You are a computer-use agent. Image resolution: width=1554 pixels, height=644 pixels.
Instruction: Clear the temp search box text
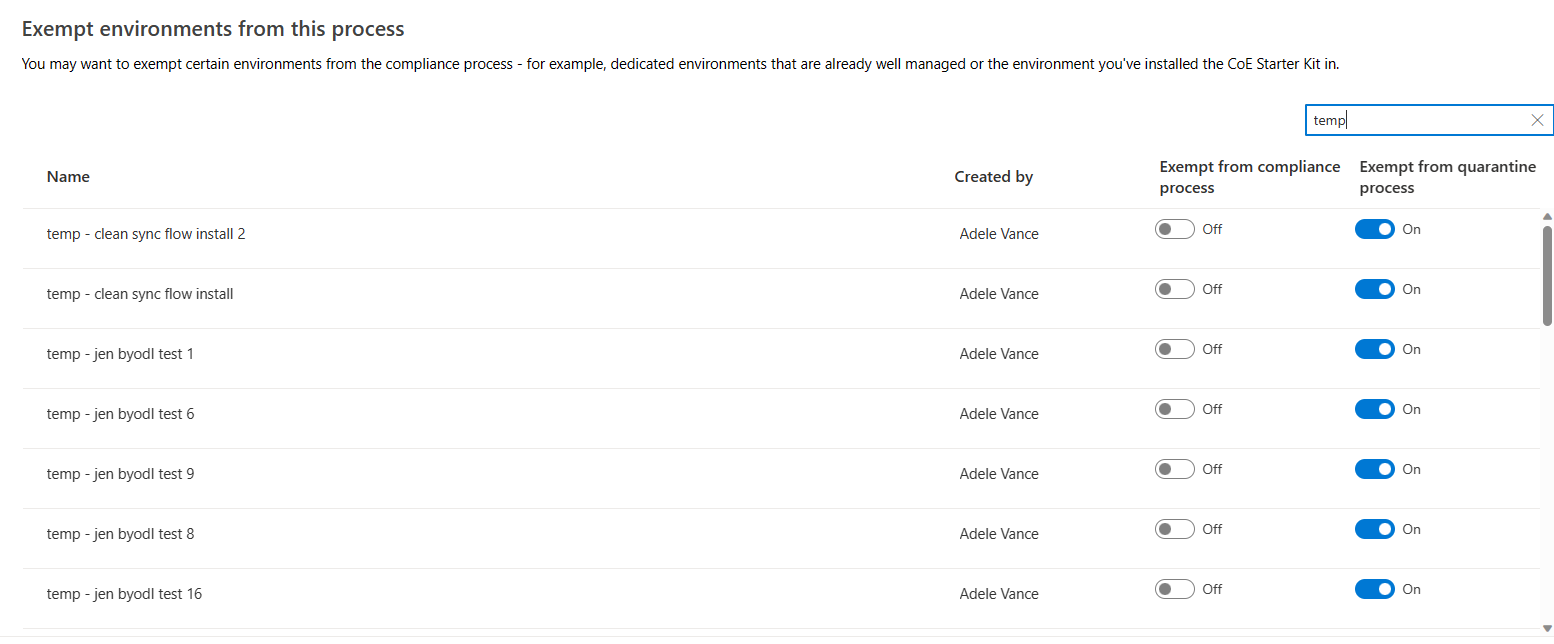pos(1537,120)
